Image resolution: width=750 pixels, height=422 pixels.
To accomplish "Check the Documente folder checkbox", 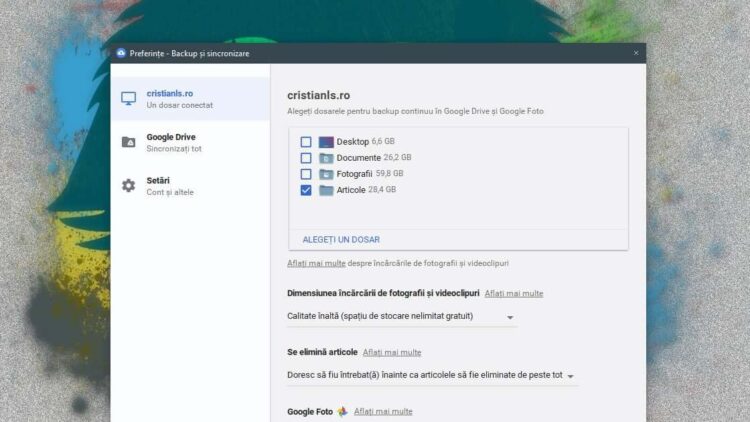I will [306, 158].
